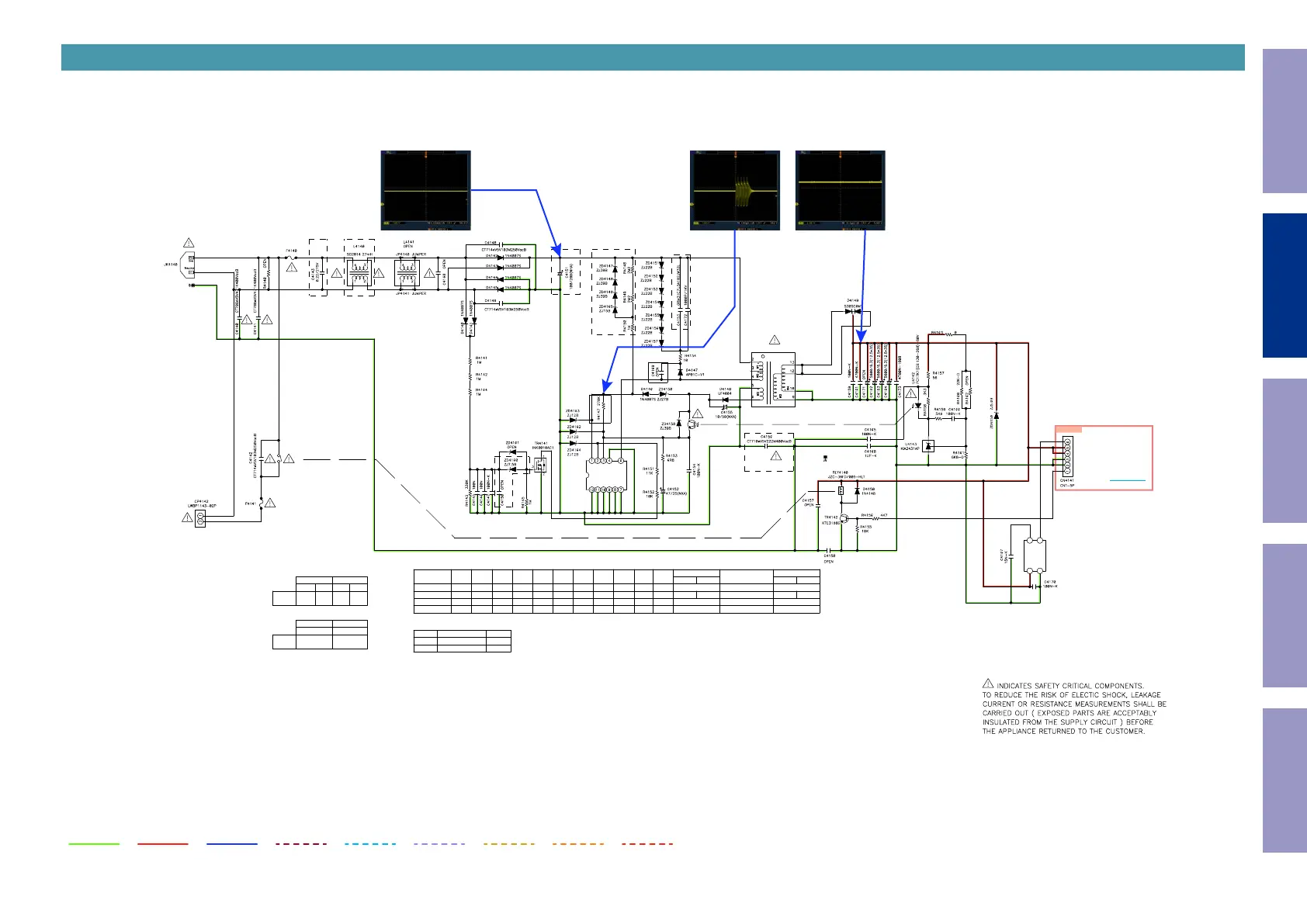Select the L4140 line filter choke symbol
Screen dimensions: 1307x924
pos(359,273)
